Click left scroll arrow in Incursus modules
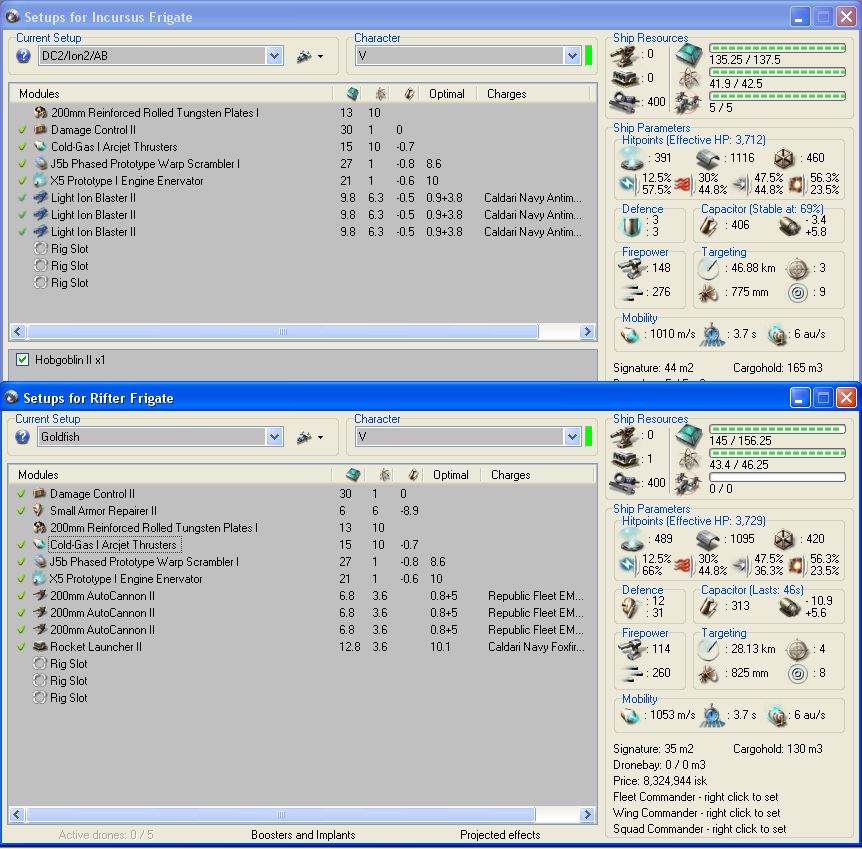Viewport: 862px width, 849px height. pyautogui.click(x=18, y=331)
